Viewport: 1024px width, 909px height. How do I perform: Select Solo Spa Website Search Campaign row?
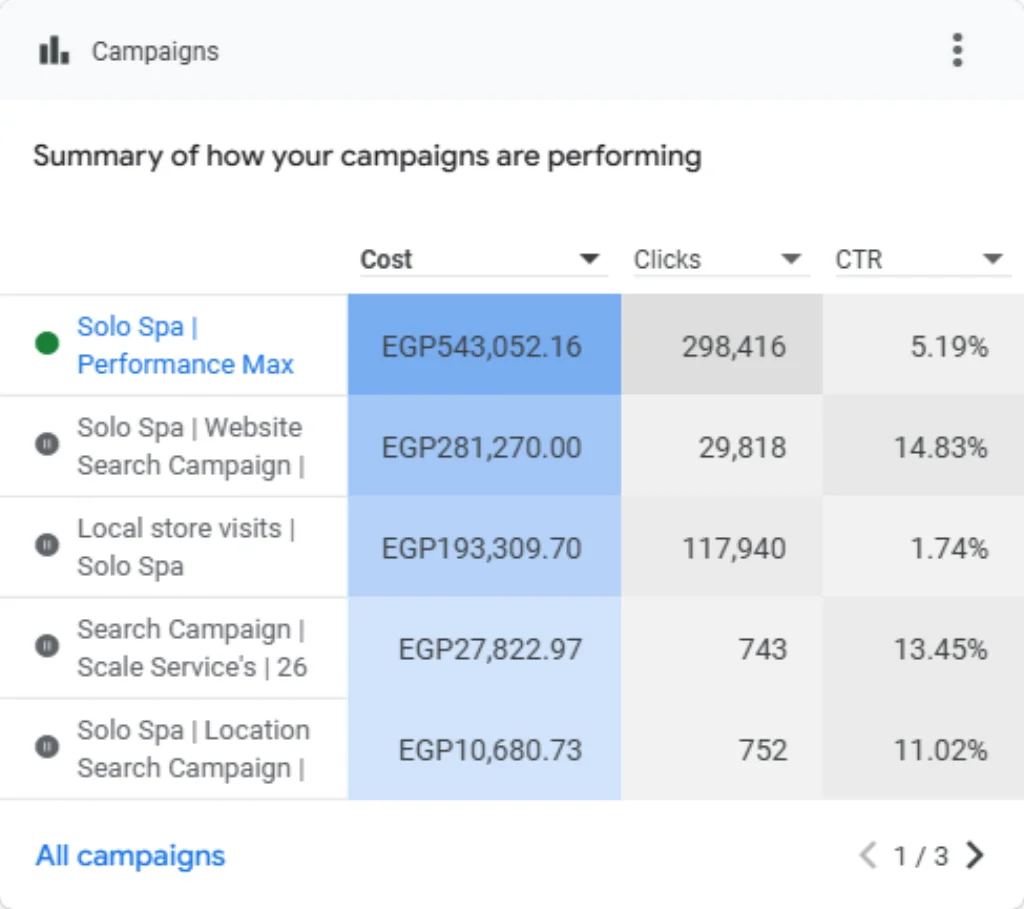(x=512, y=447)
